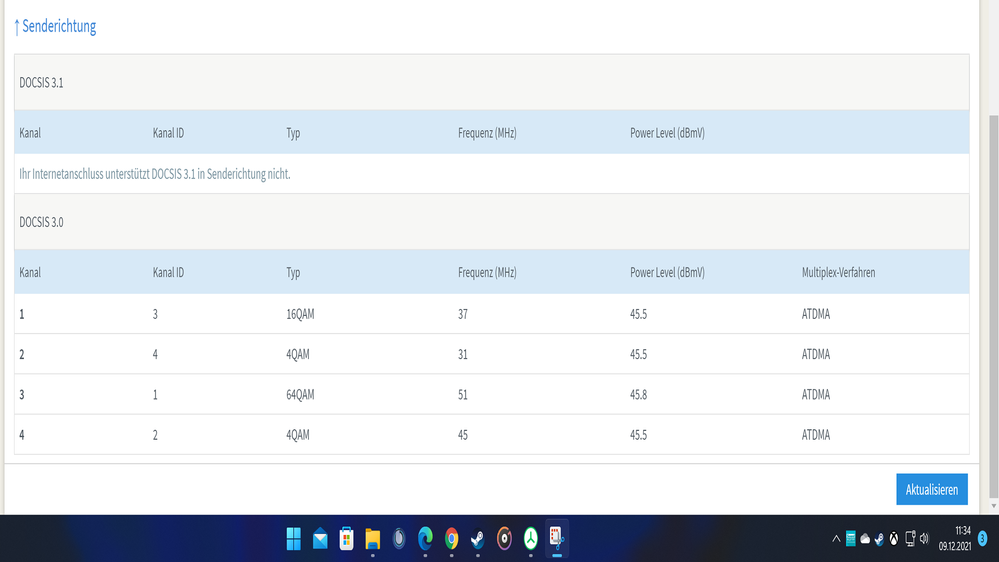This screenshot has width=999, height=562.
Task: Open the orange-ringed disc app in taskbar
Action: (x=504, y=539)
